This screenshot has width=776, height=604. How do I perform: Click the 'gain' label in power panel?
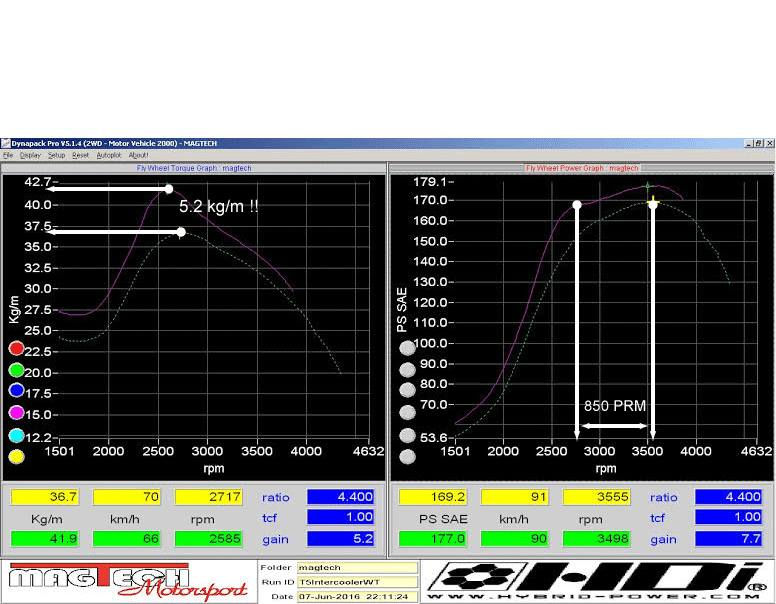[x=663, y=539]
